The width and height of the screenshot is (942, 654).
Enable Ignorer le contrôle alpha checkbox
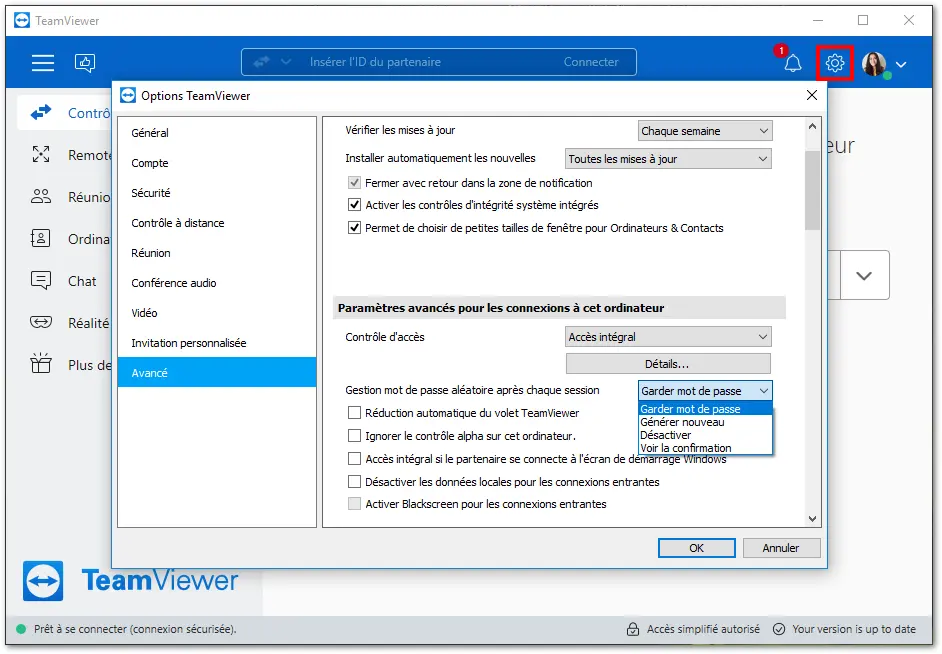click(x=354, y=435)
